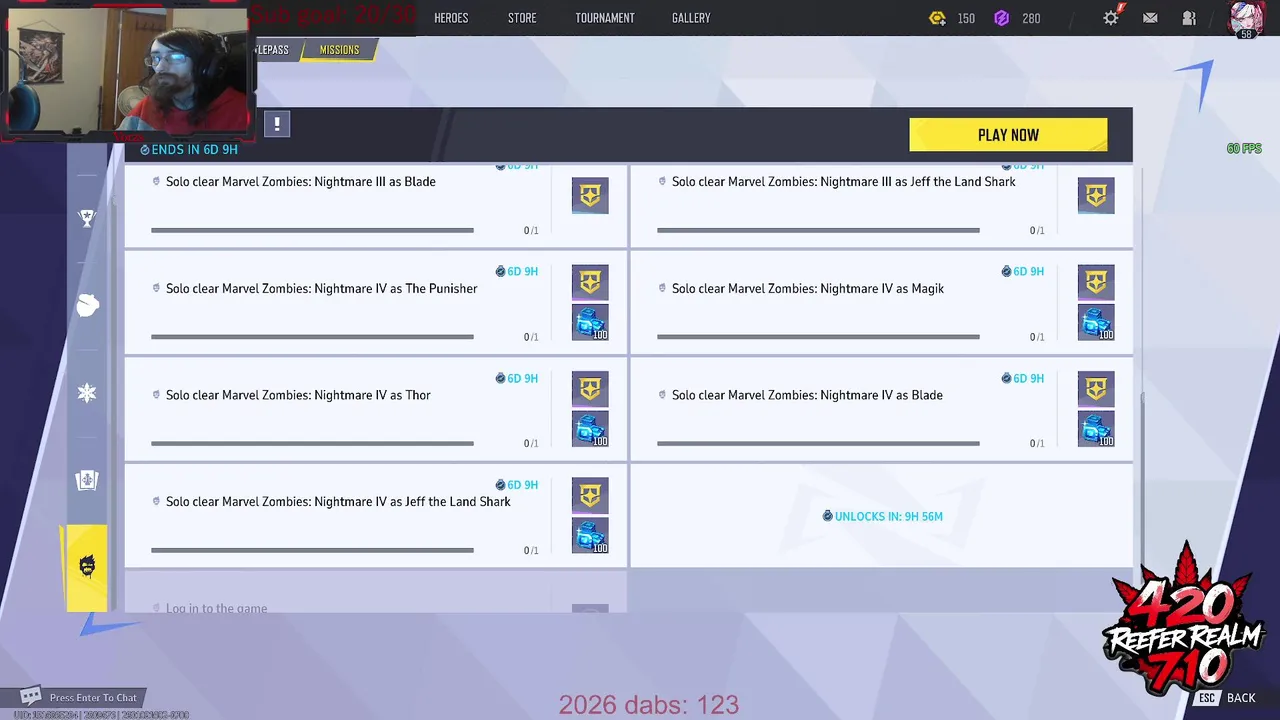Open the friends list icon

pyautogui.click(x=1189, y=18)
